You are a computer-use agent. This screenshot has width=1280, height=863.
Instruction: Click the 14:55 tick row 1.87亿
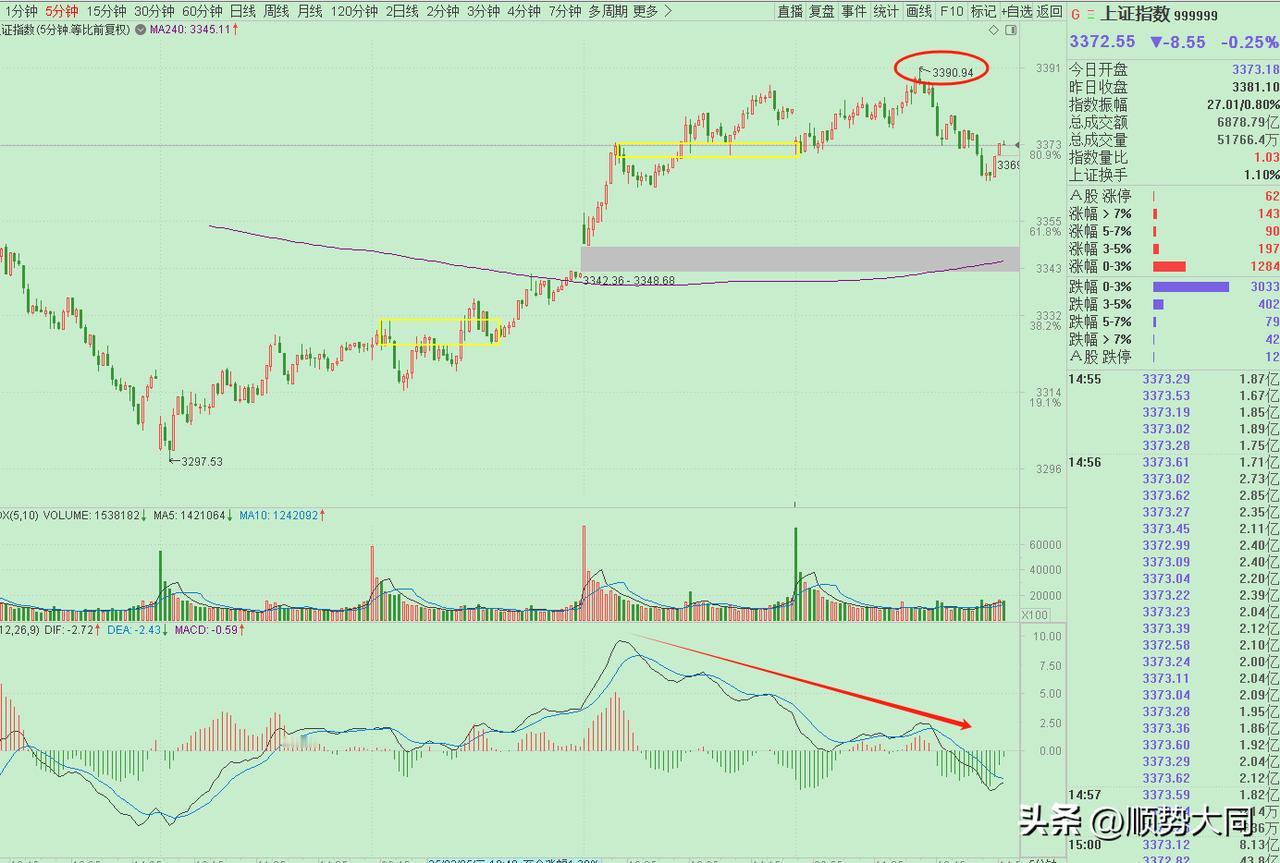(x=1174, y=379)
